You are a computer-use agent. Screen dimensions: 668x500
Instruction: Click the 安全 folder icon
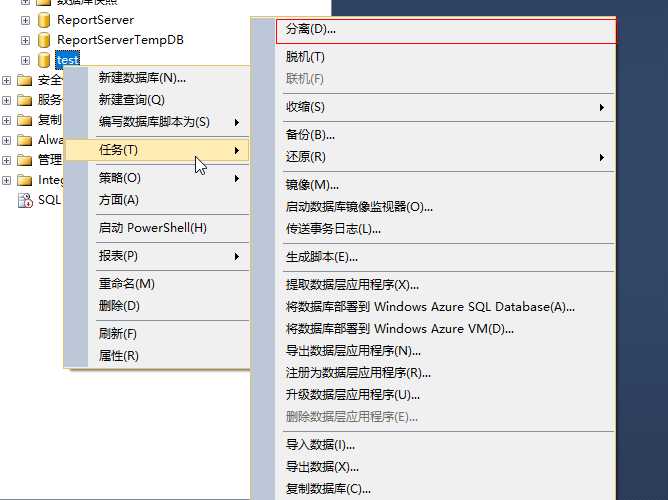[24, 80]
